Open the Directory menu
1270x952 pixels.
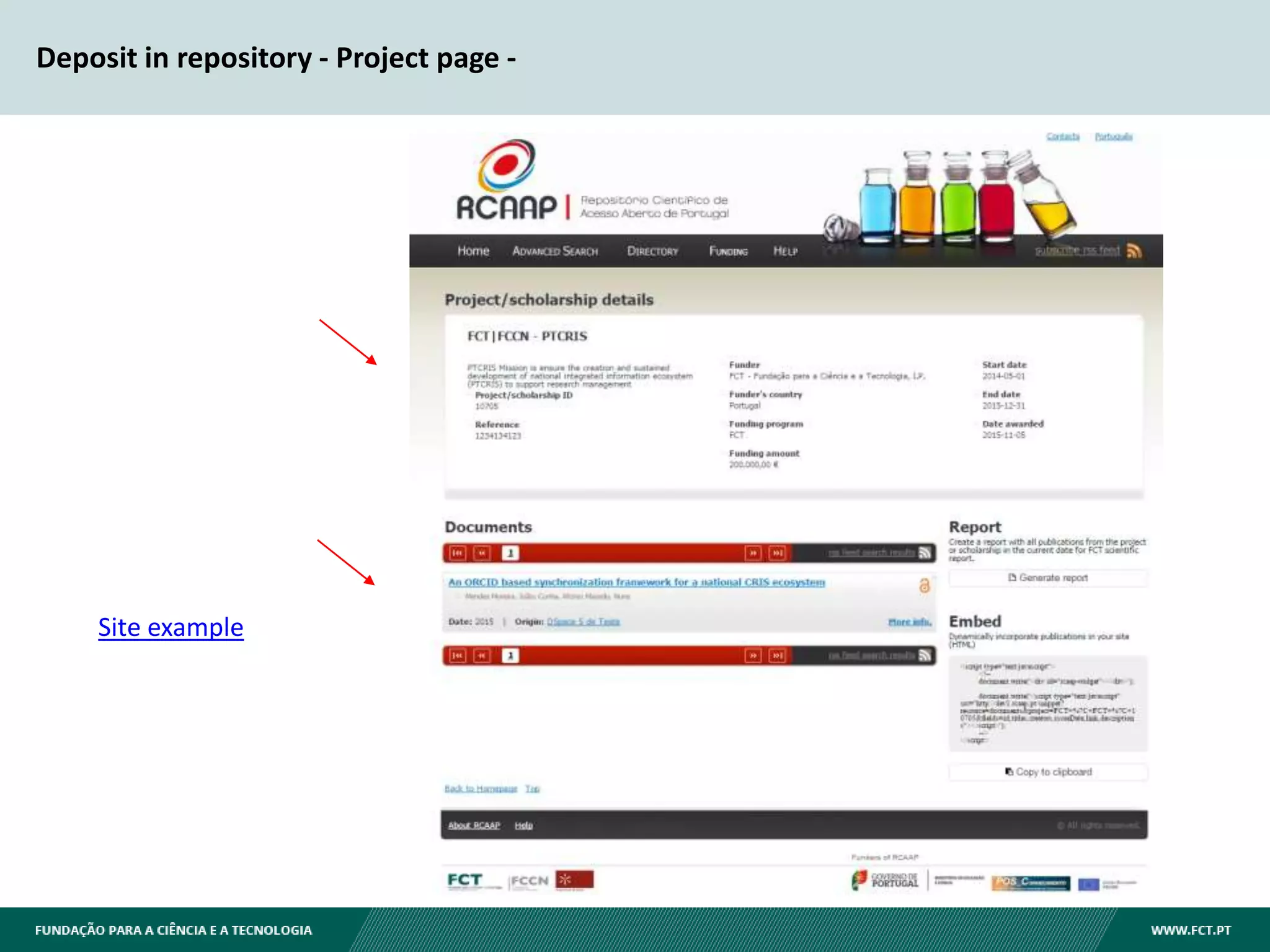[652, 251]
